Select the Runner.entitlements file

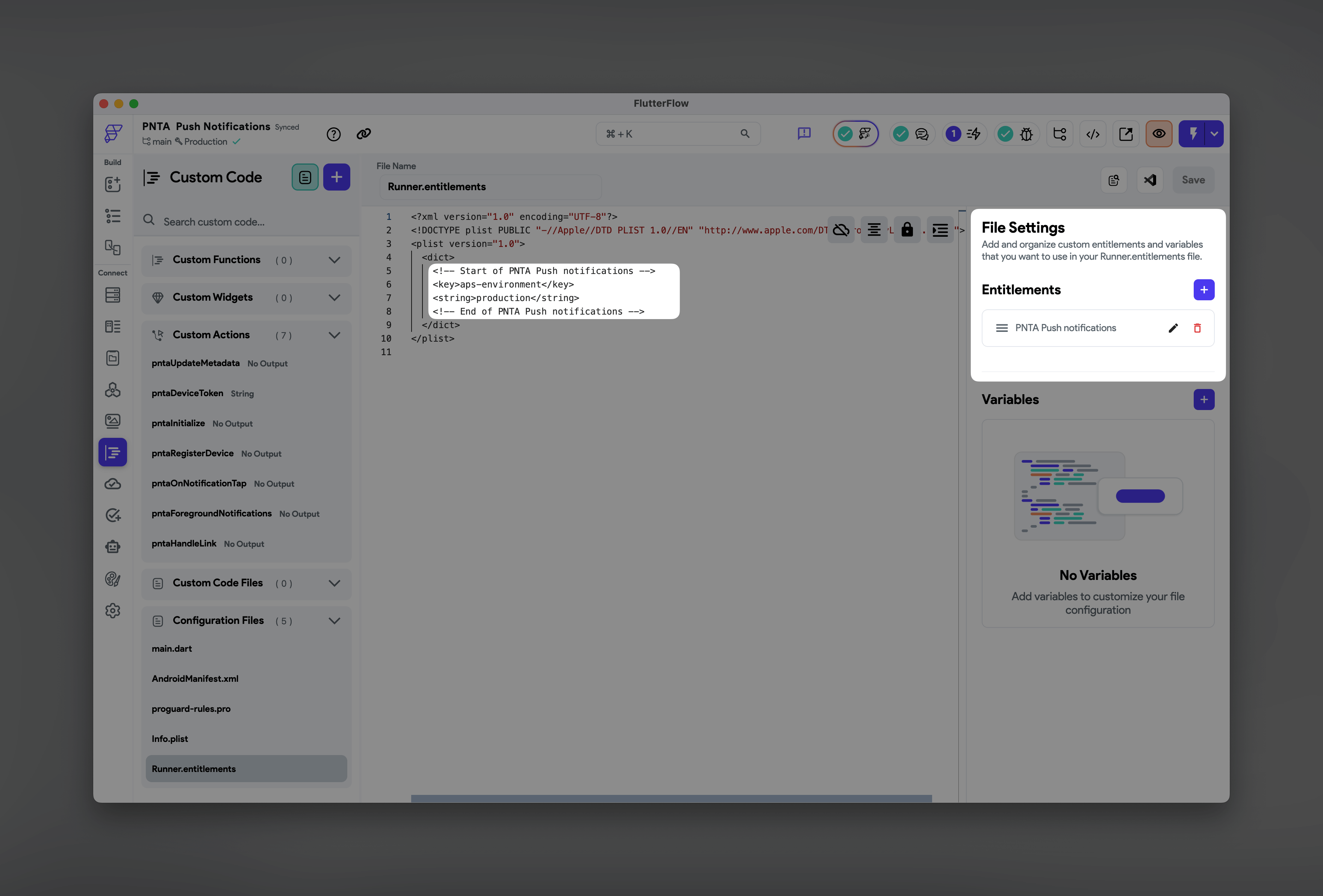click(247, 769)
